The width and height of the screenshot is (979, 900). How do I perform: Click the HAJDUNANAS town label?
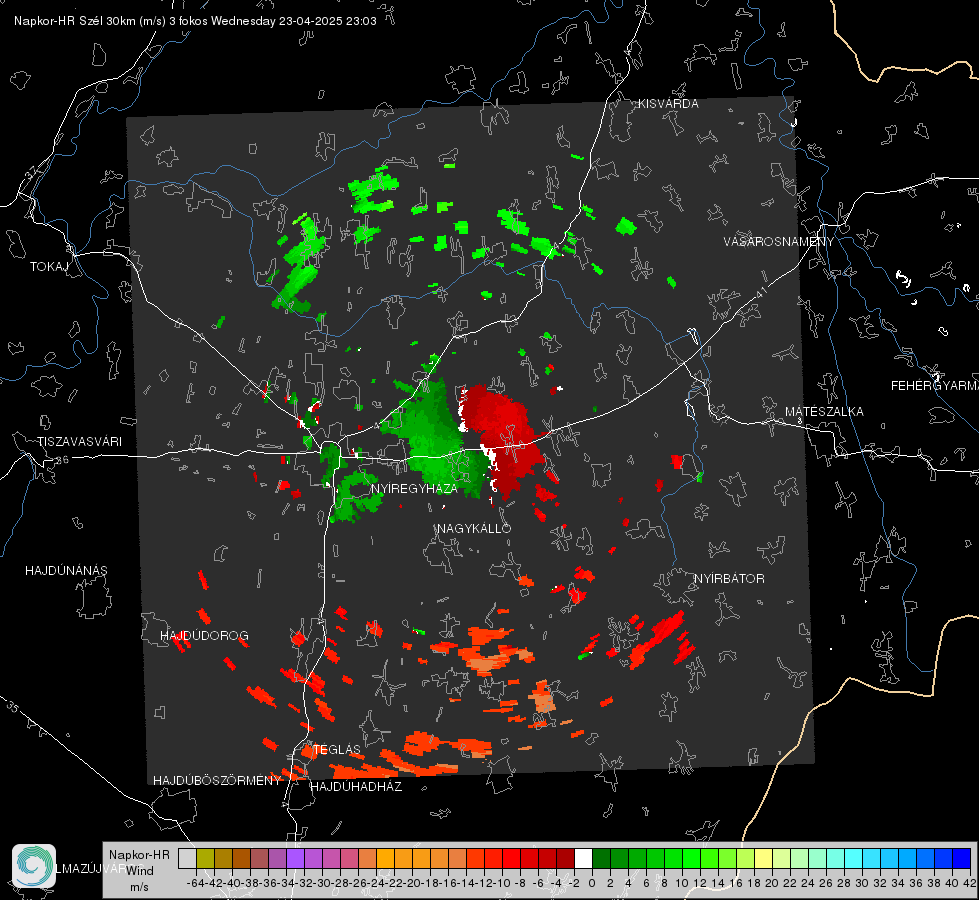(66, 571)
